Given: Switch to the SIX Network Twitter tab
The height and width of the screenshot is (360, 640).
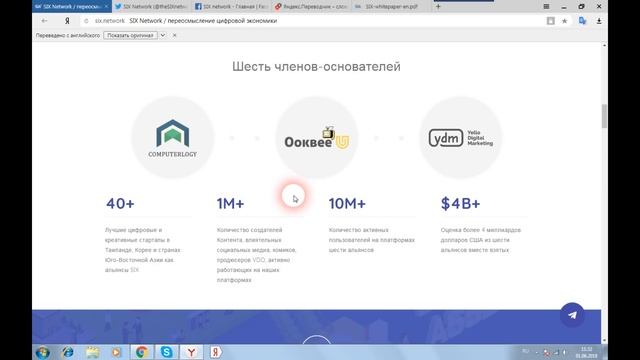Looking at the screenshot, I should 151,7.
